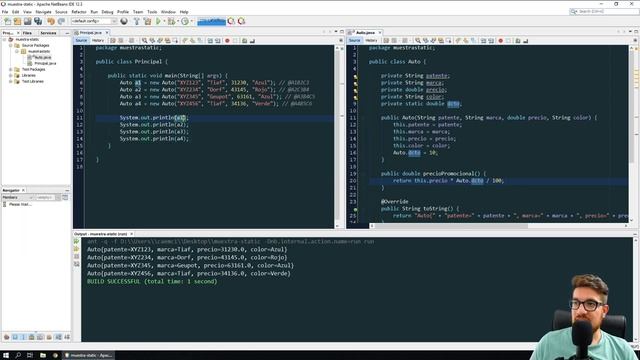Screen dimensions: 640x360
Task: Open the Profile Project dropdown arrow
Action: pyautogui.click(x=191, y=21)
